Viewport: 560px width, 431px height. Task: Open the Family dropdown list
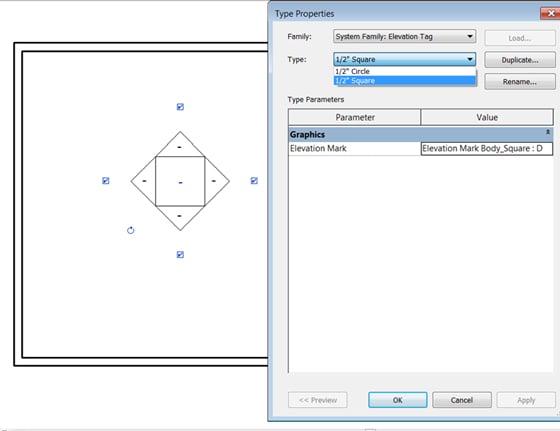click(x=404, y=36)
